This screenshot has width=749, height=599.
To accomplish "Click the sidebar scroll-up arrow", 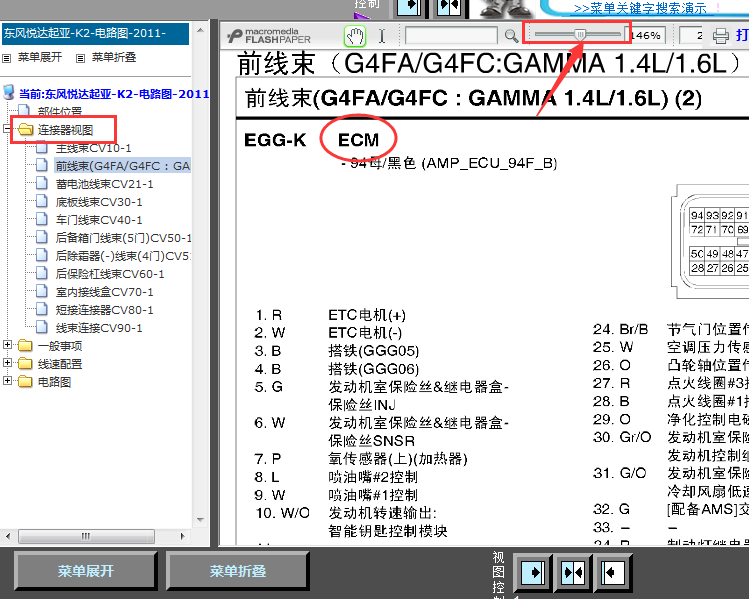I will click(201, 30).
